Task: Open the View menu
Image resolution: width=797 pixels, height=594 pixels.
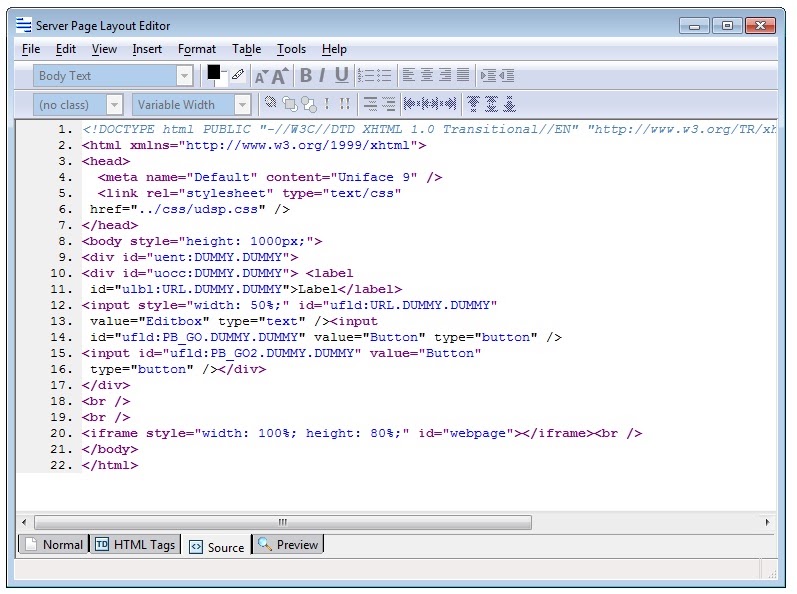Action: 104,49
